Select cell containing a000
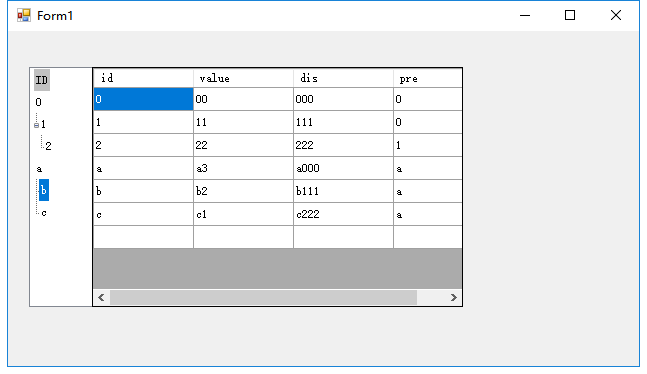The image size is (647, 374). (343, 168)
